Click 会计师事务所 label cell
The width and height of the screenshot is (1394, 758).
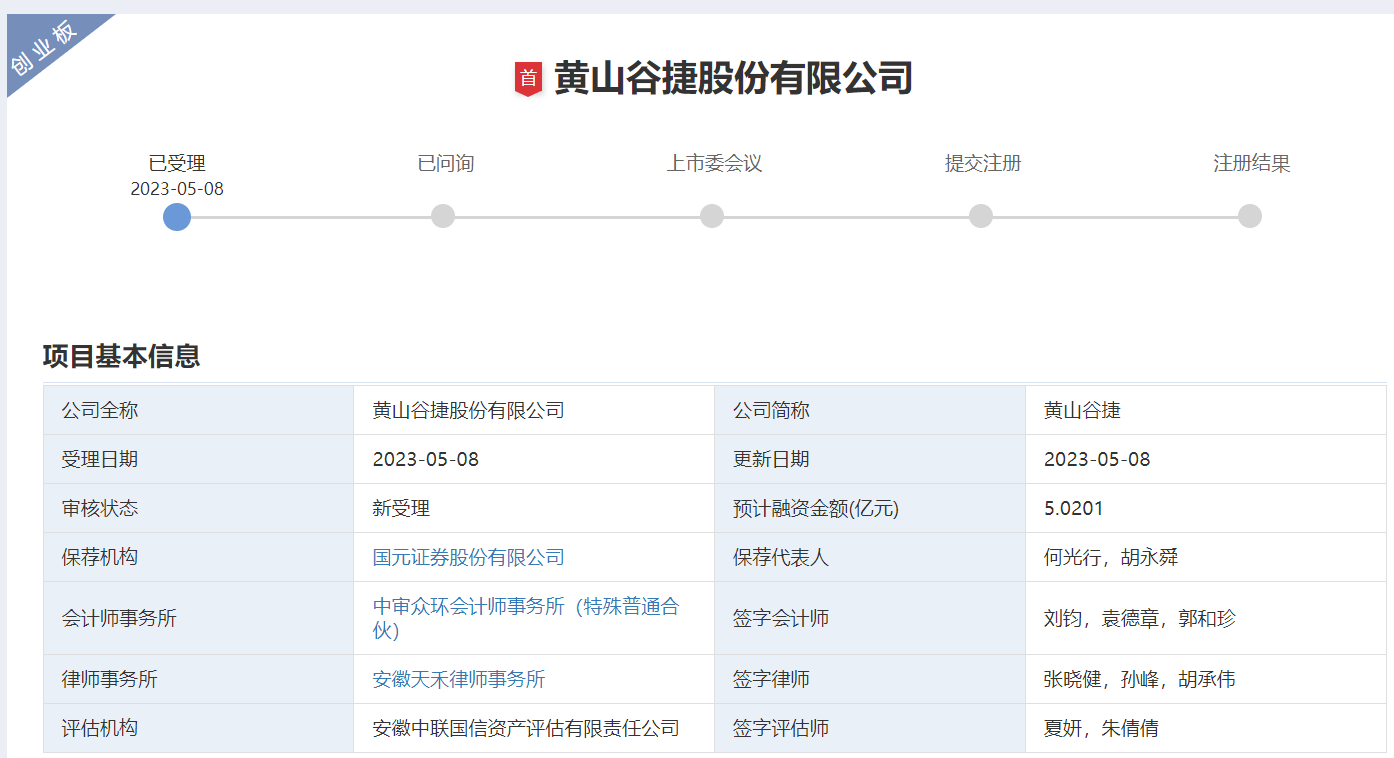198,618
